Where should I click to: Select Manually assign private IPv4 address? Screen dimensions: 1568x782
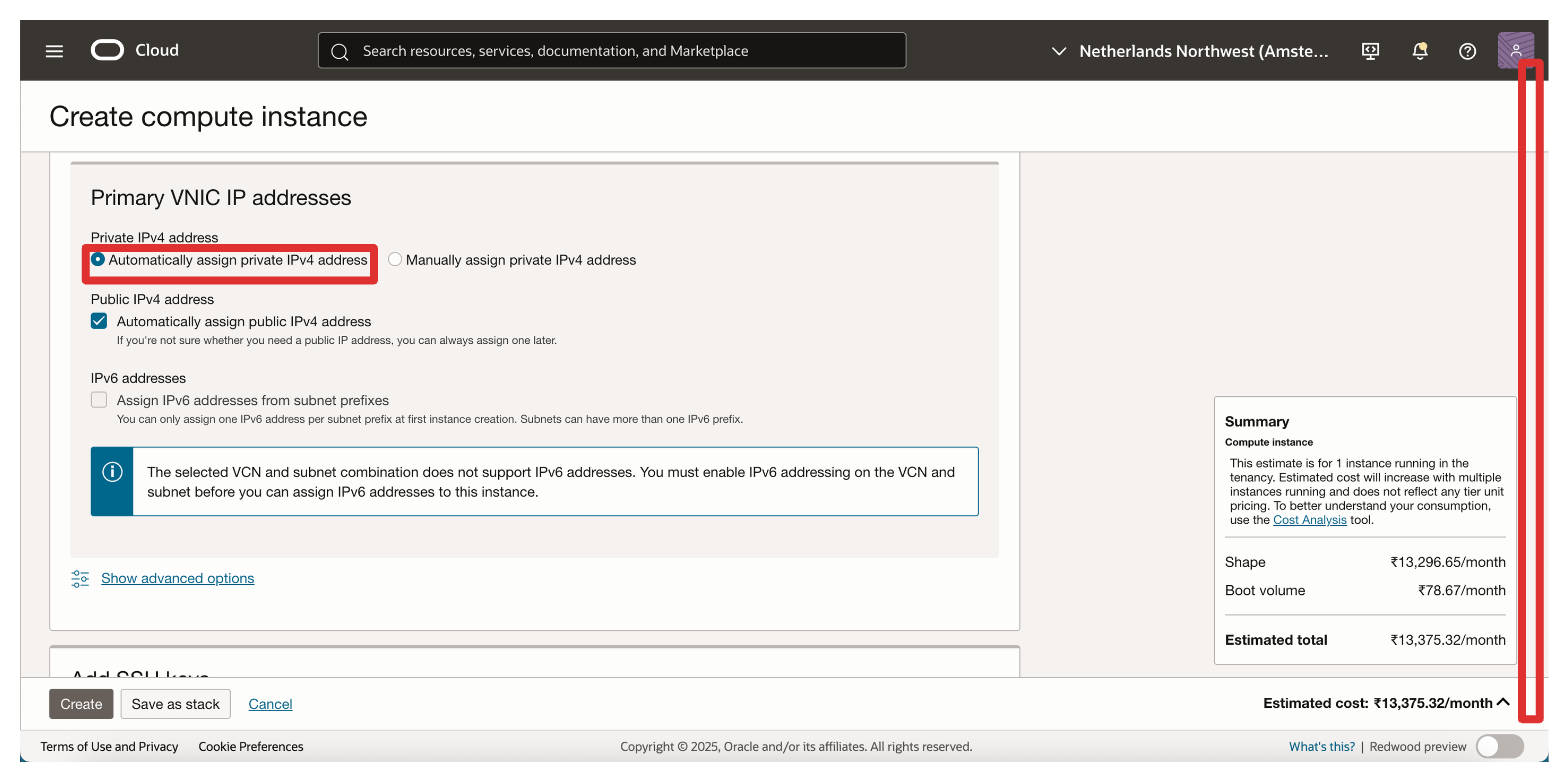pos(395,260)
